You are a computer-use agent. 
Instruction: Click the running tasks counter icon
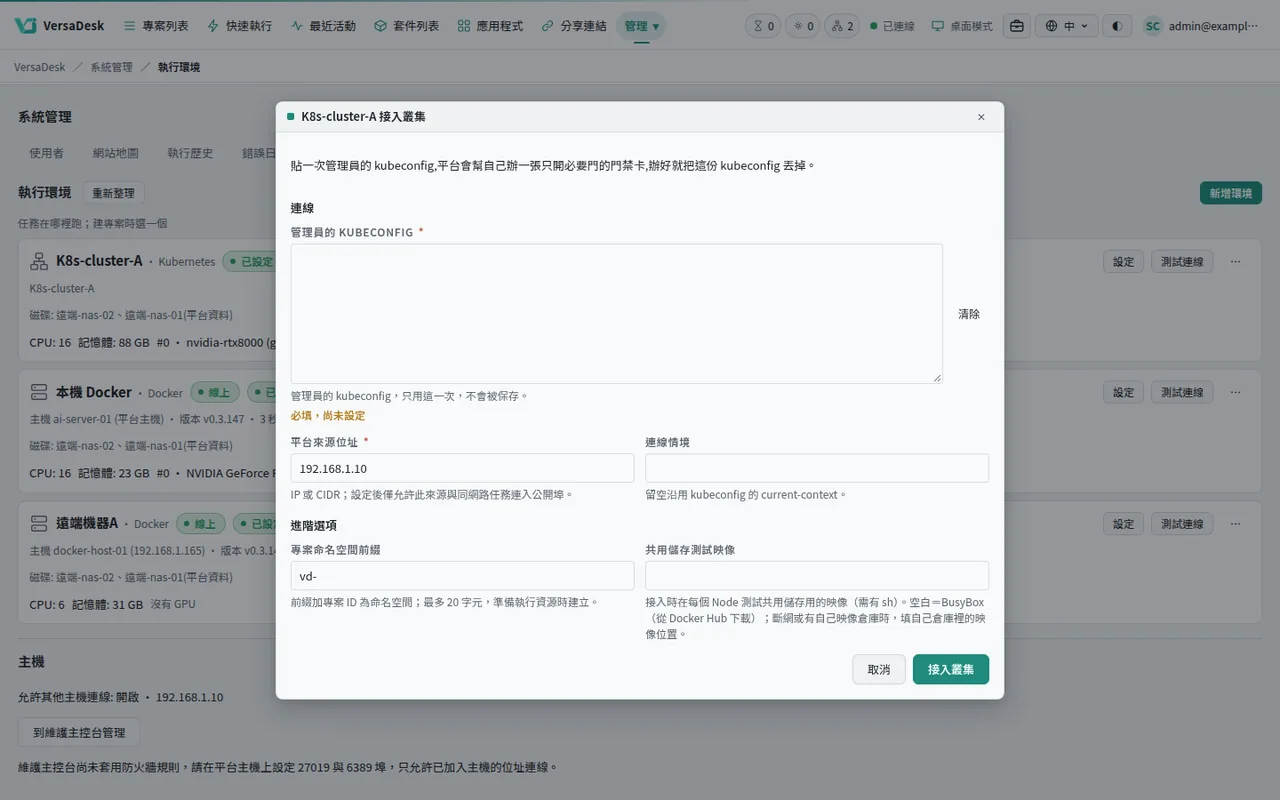coord(803,26)
